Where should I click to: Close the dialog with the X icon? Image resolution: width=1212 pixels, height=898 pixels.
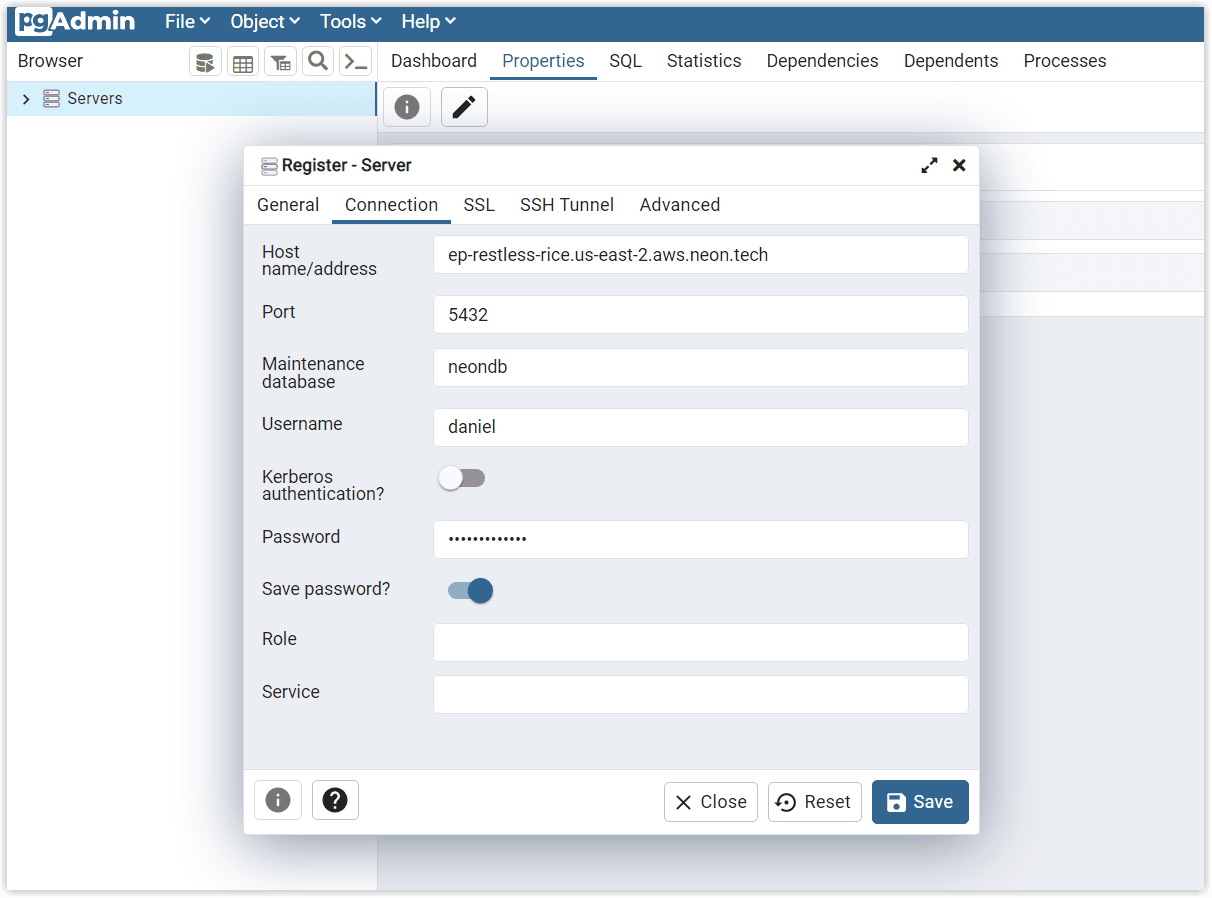959,166
